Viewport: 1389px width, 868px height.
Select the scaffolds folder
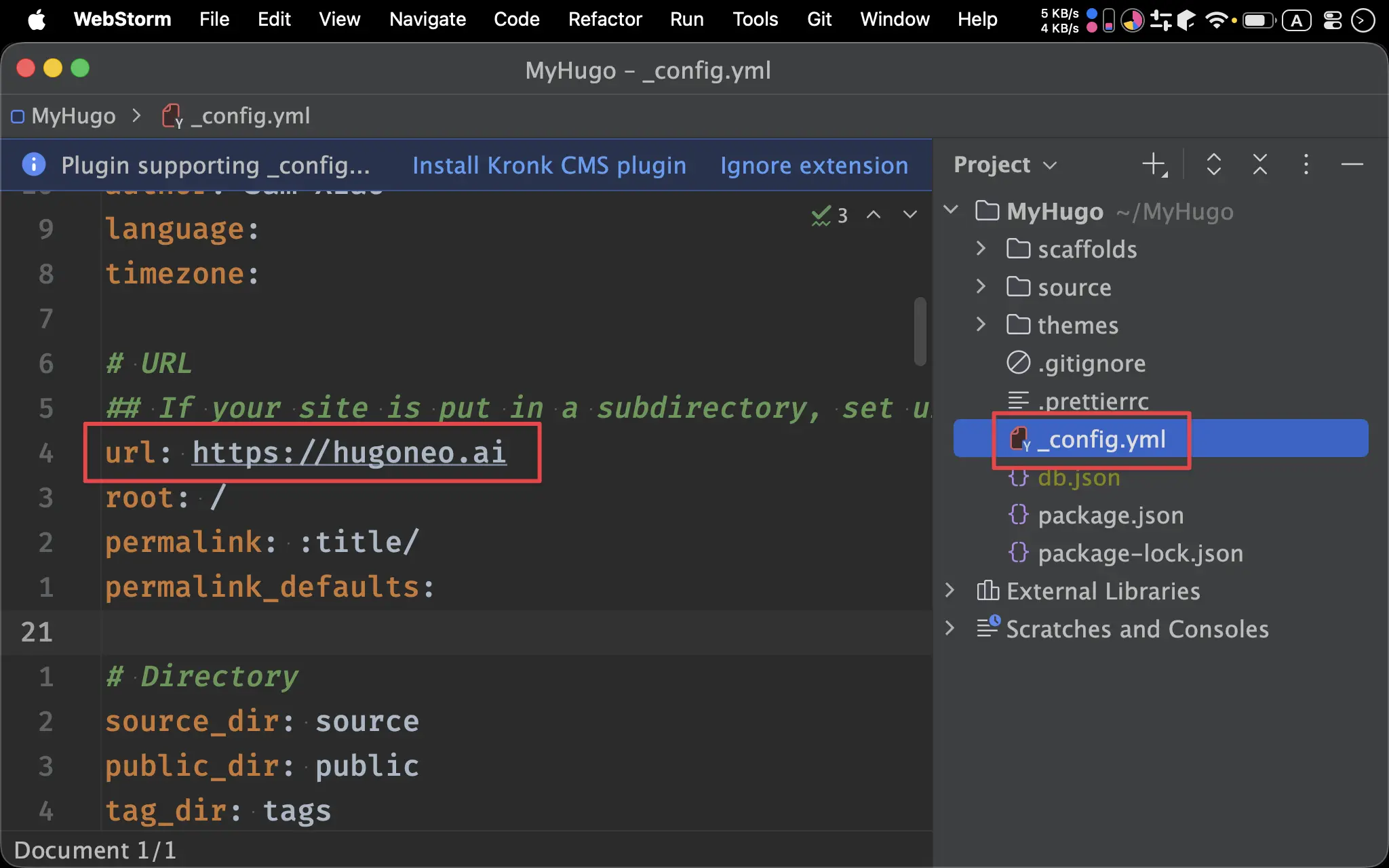[x=1072, y=249]
